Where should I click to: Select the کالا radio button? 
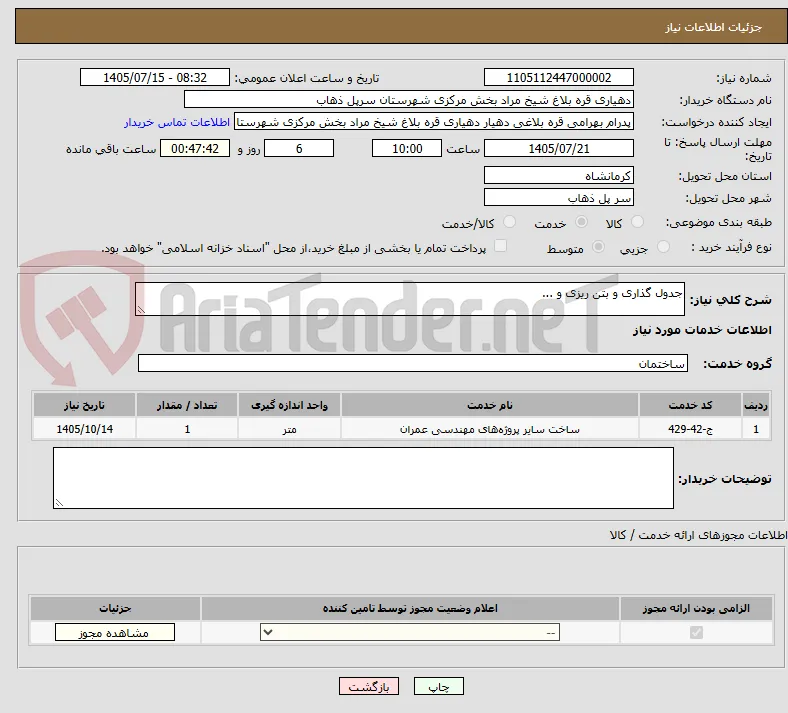(x=637, y=222)
